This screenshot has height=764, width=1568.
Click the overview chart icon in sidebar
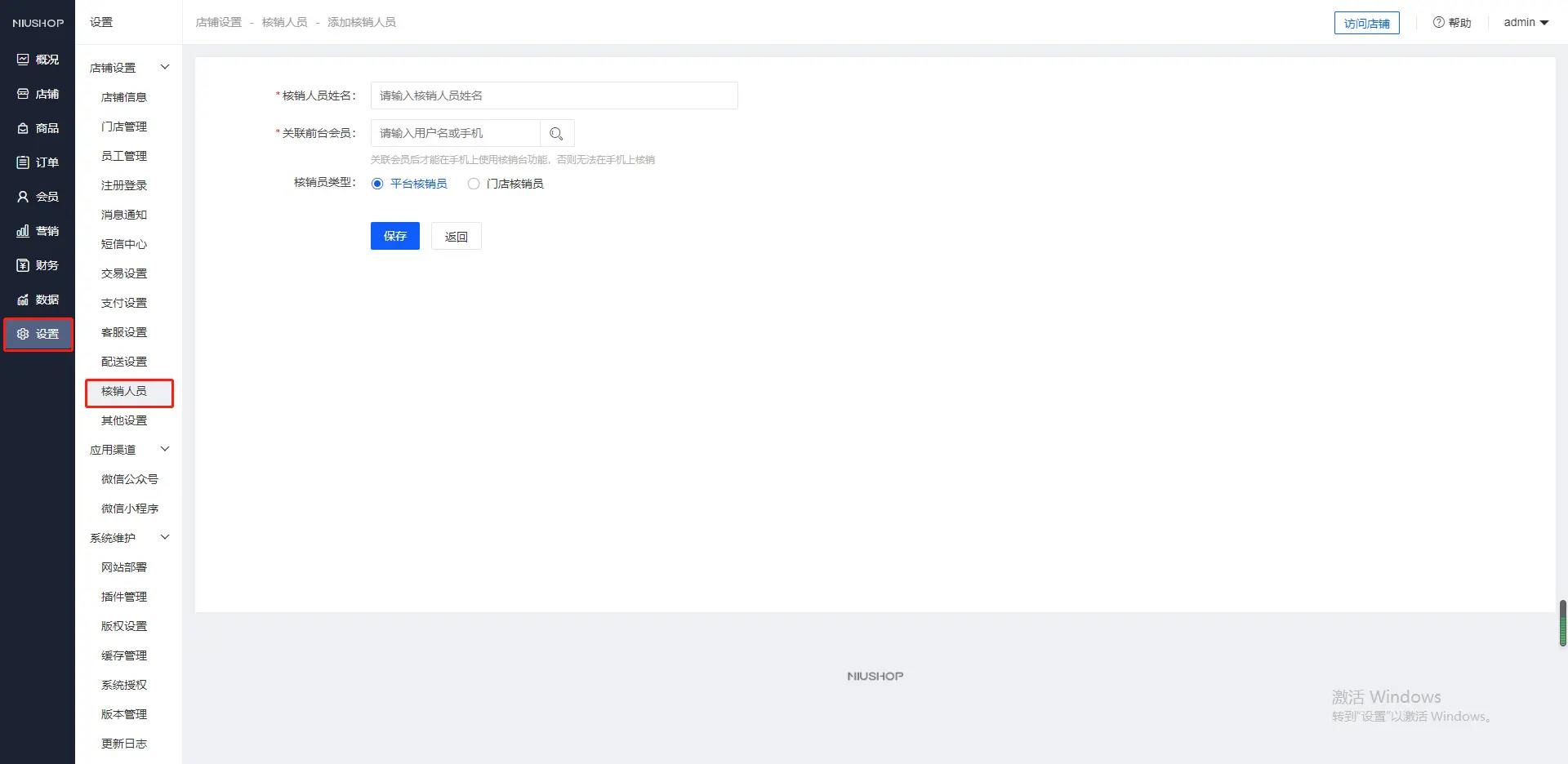coord(23,60)
